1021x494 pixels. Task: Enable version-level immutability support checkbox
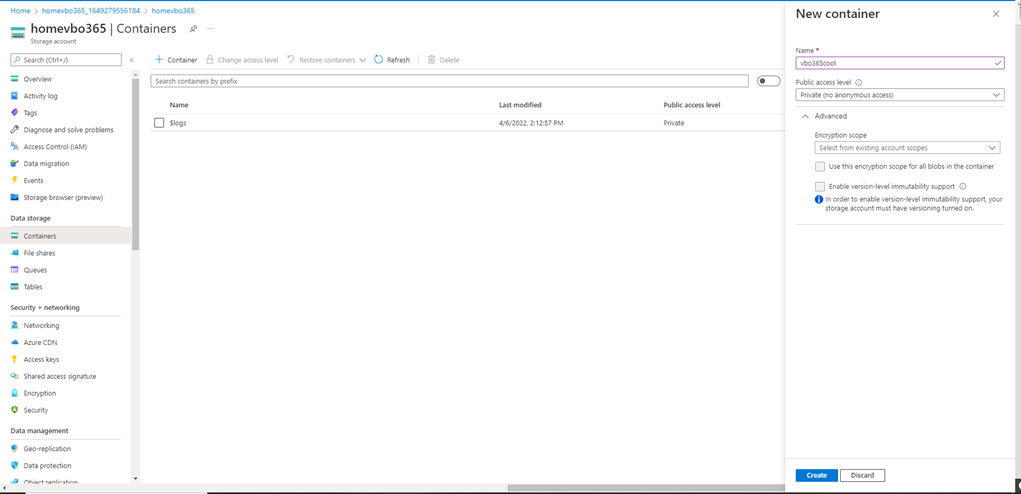coord(820,186)
